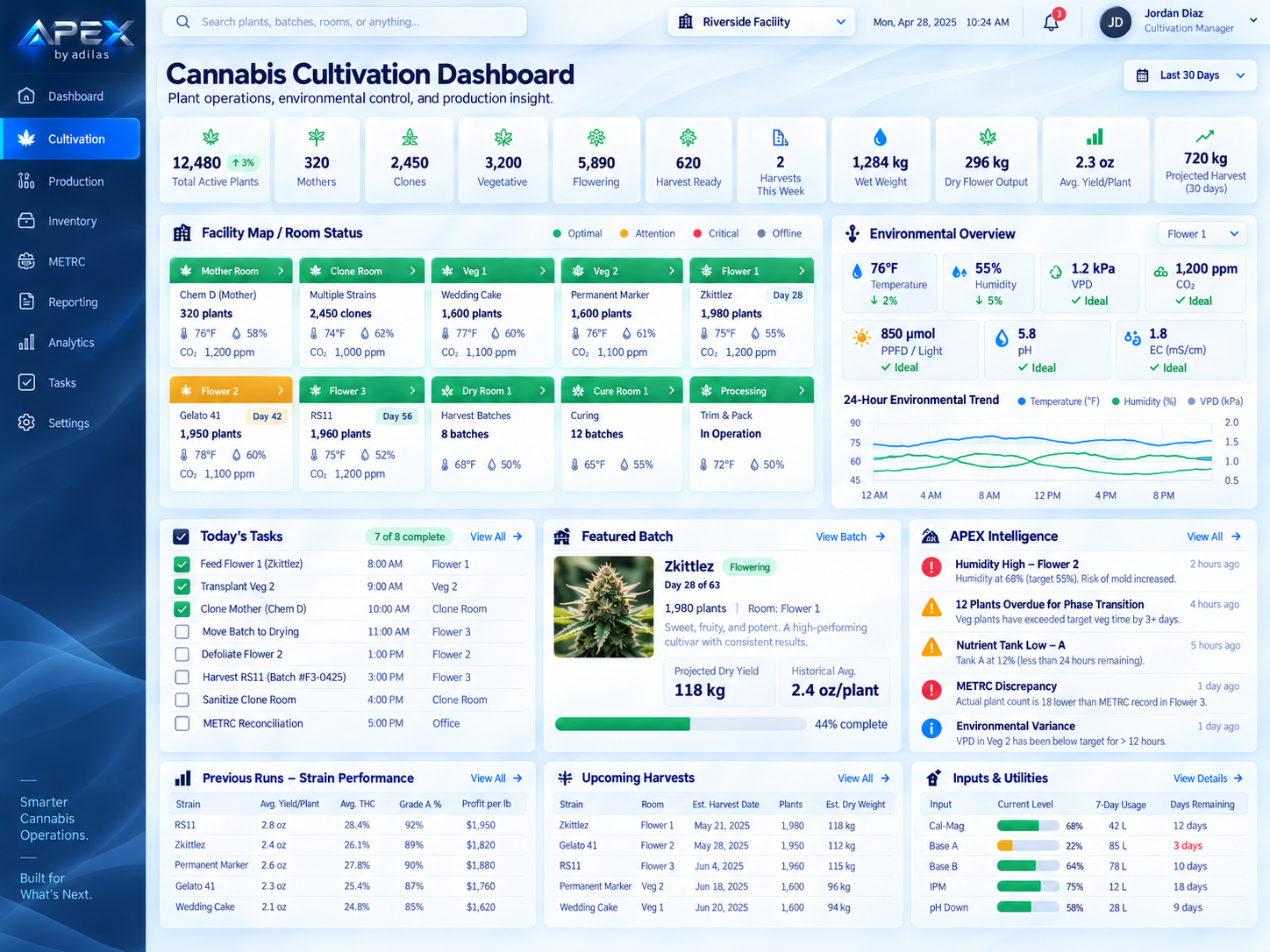
Task: Check the METRC Reconciliation task
Action: 182,723
